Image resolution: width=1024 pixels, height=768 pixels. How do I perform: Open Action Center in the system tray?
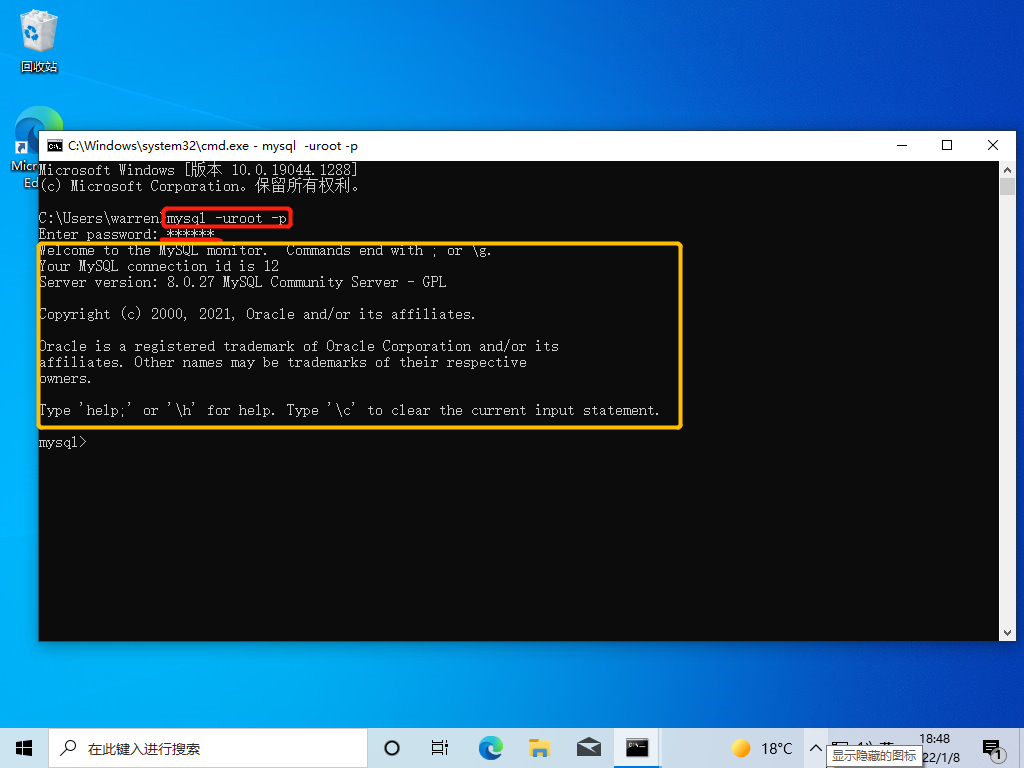(992, 747)
